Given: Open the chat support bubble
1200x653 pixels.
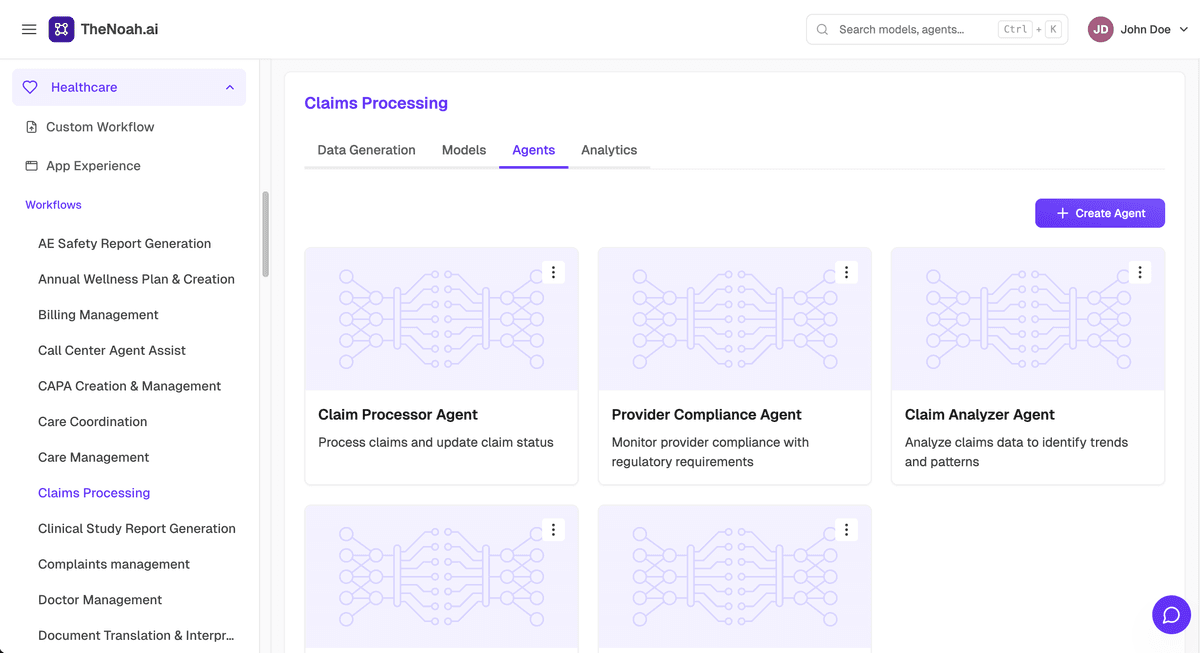Looking at the screenshot, I should click(x=1172, y=615).
